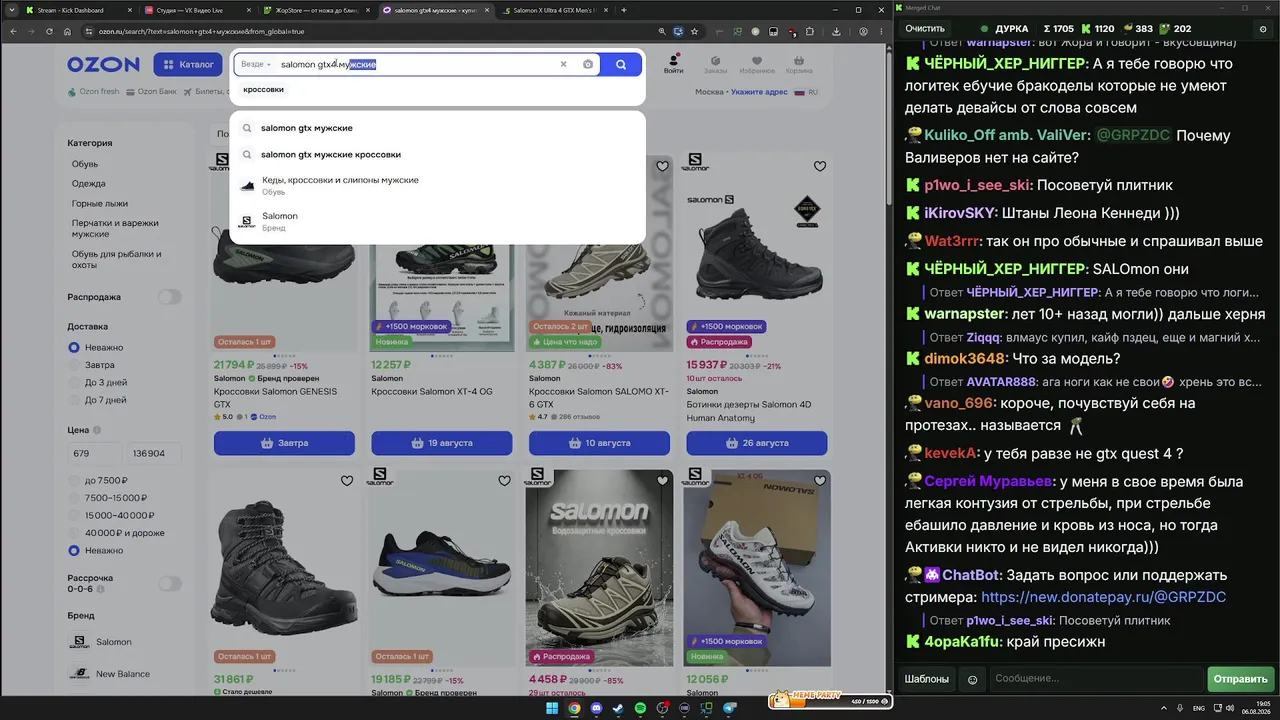Viewport: 1280px width, 720px height.
Task: Click the Ozon logo in the header
Action: (103, 64)
